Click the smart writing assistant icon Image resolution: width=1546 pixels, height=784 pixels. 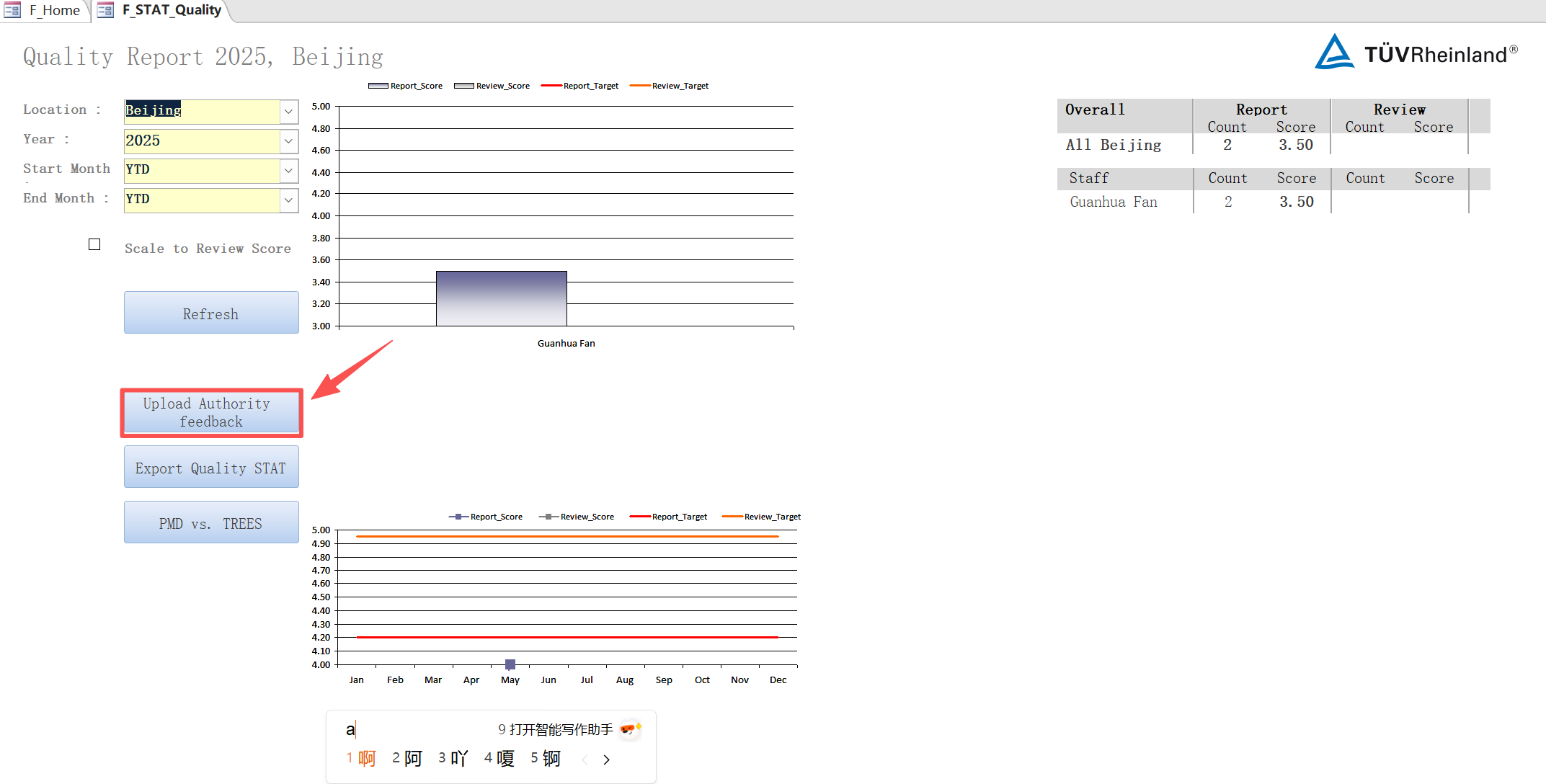coord(630,729)
